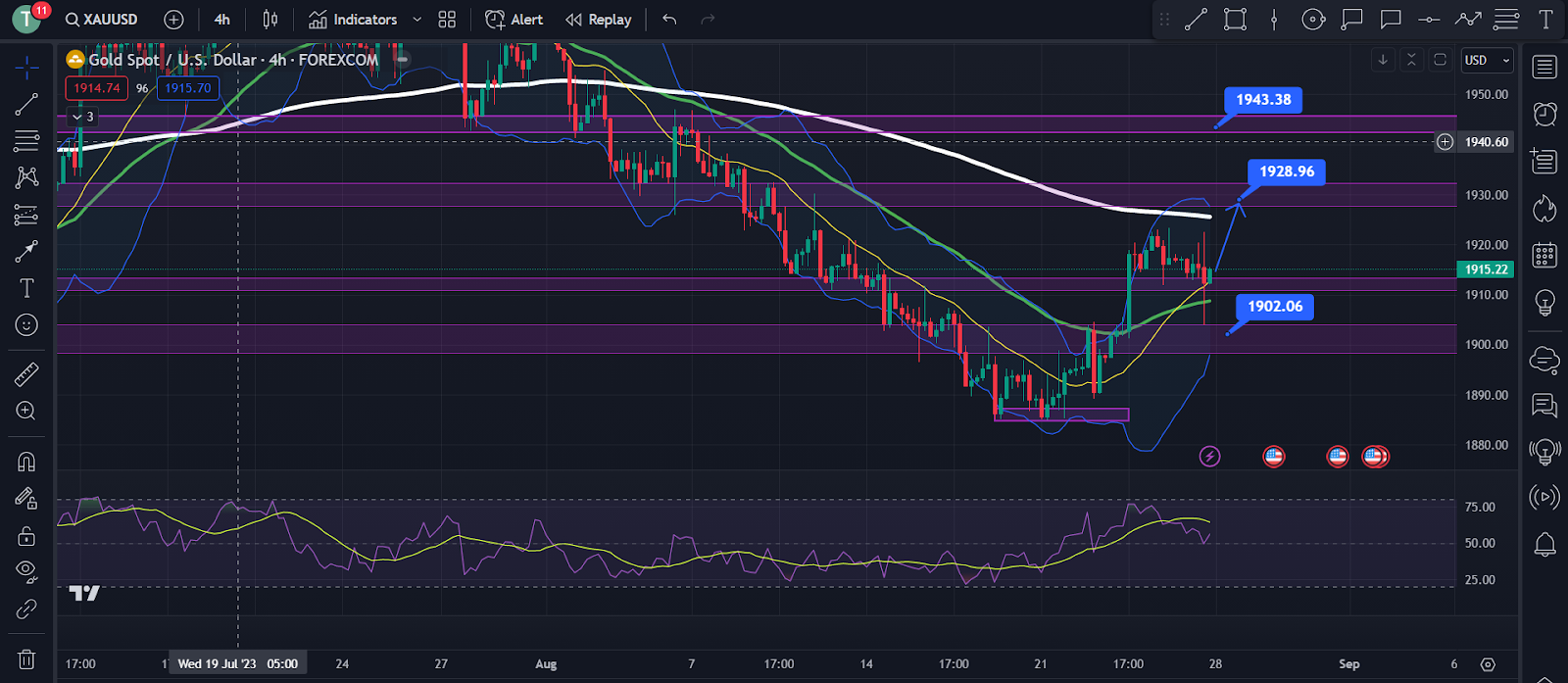Viewport: 1568px width, 683px height.
Task: Toggle stay in drawing mode
Action: [x=26, y=499]
